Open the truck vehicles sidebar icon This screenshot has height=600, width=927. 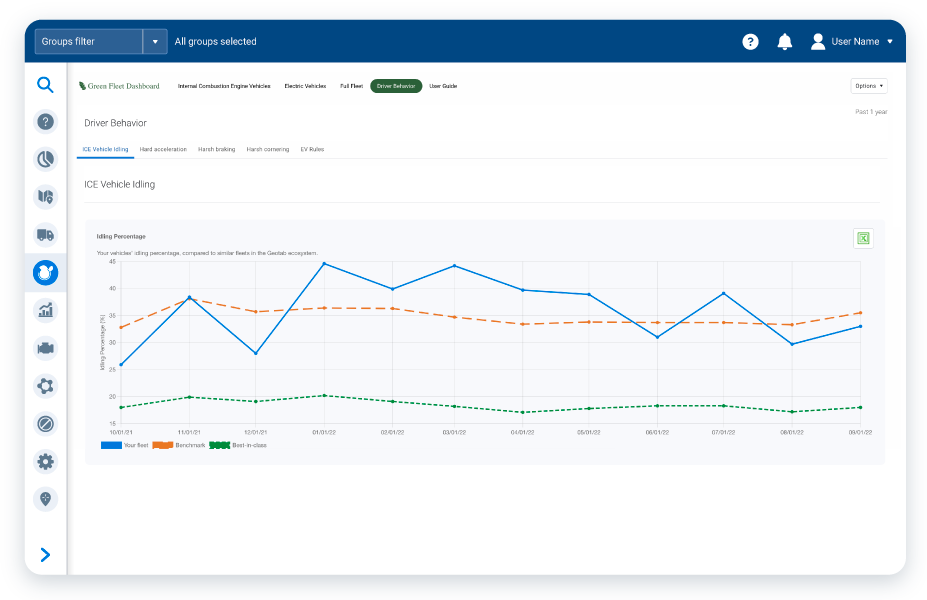coord(45,235)
